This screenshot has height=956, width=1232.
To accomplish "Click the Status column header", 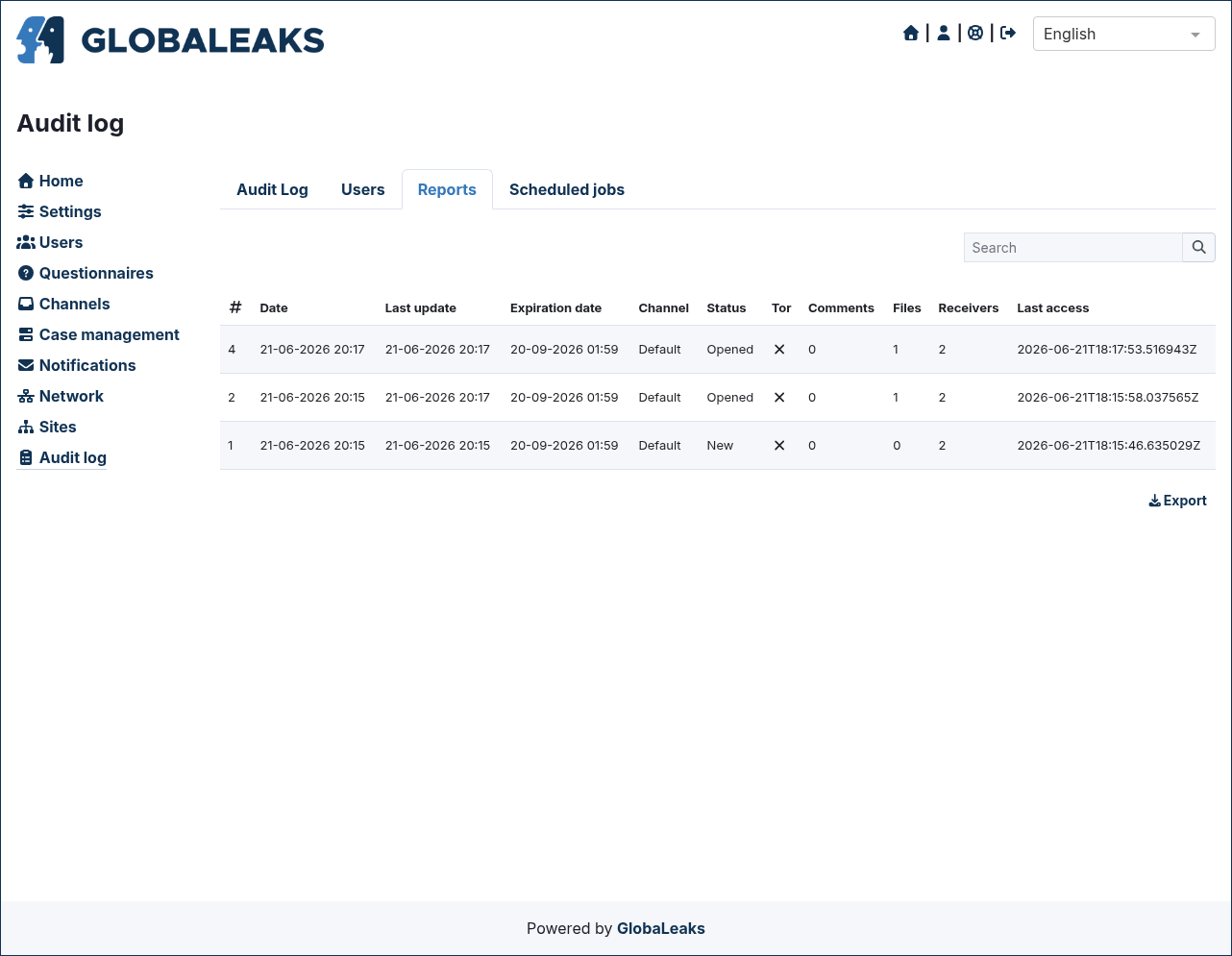I will 727,308.
